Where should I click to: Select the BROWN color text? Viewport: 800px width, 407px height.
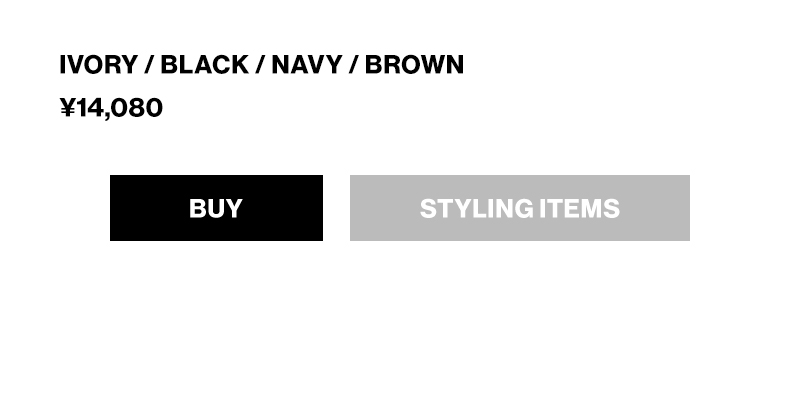click(x=414, y=65)
